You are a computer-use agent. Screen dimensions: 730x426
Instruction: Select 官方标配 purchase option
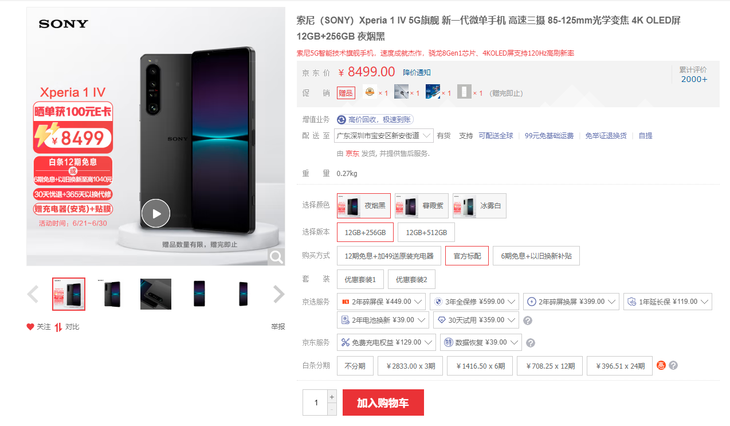pos(467,256)
